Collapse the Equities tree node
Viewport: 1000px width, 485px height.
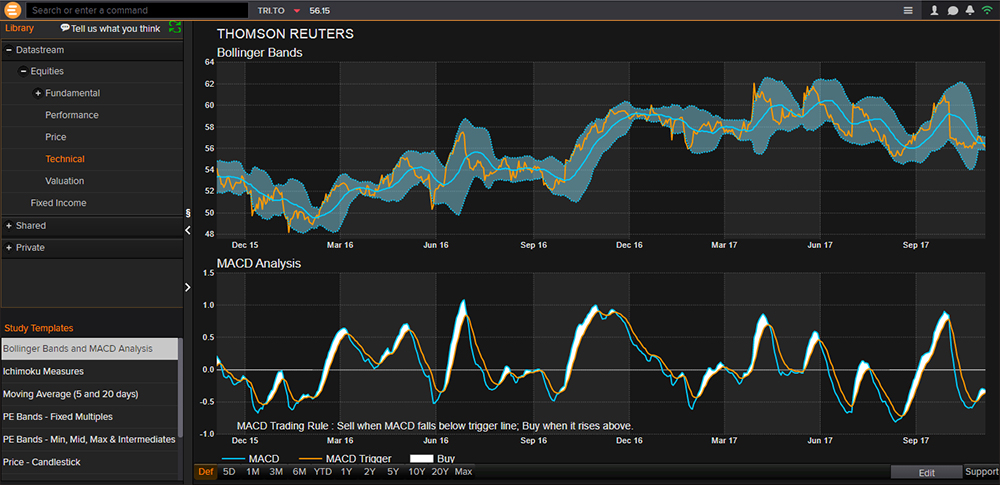pyautogui.click(x=24, y=71)
